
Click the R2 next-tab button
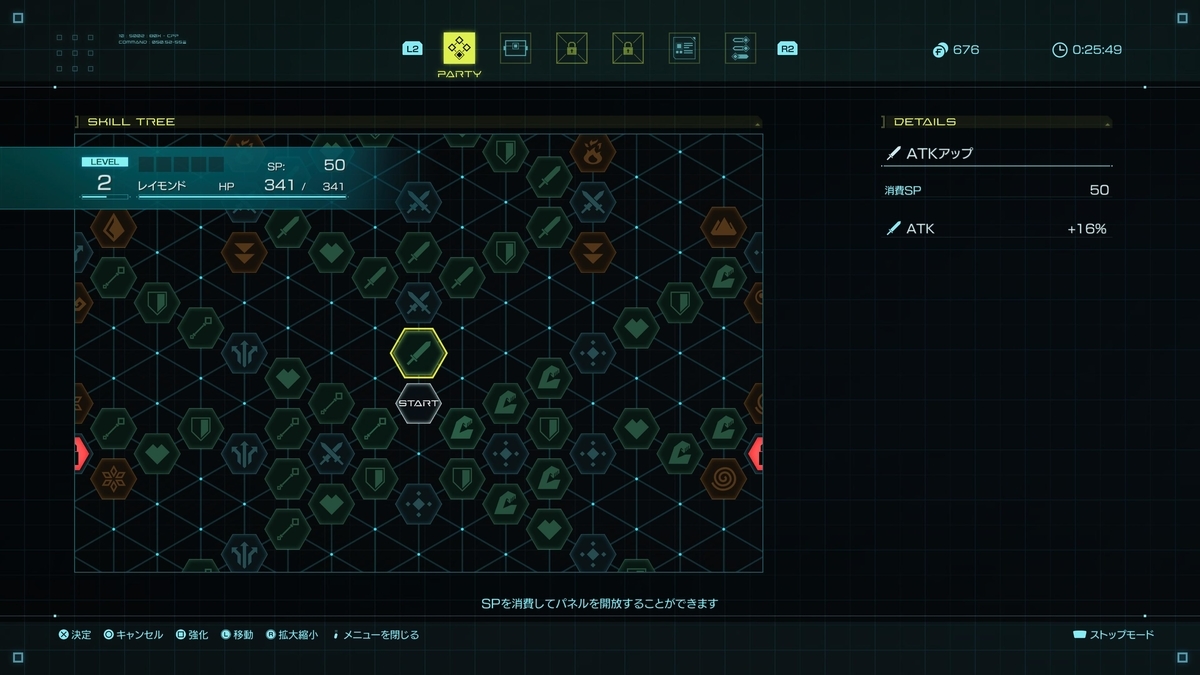(x=787, y=48)
